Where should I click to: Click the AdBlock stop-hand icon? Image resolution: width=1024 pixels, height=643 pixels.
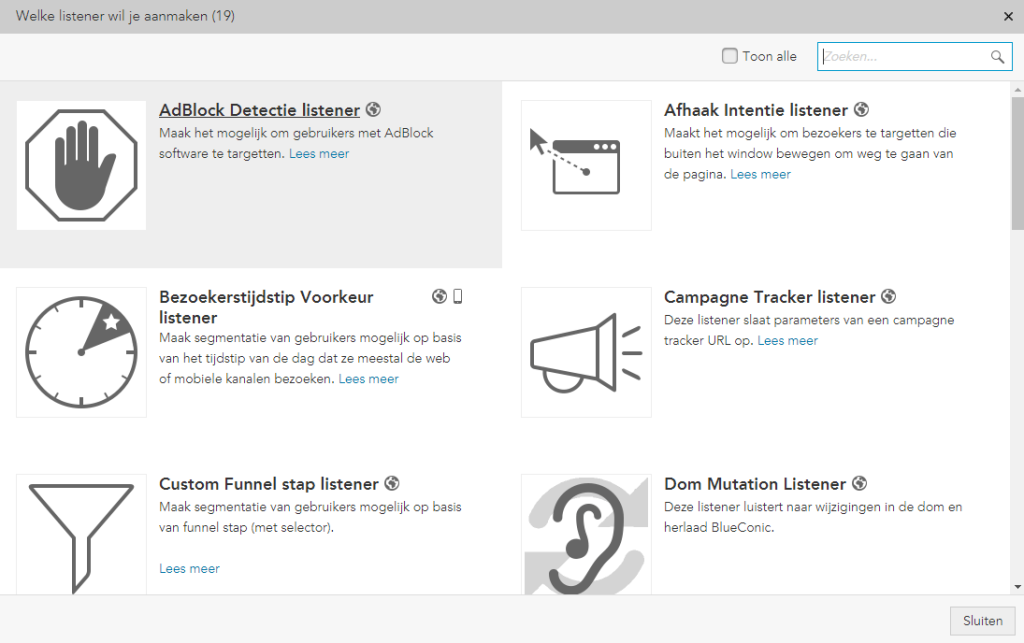tap(81, 165)
